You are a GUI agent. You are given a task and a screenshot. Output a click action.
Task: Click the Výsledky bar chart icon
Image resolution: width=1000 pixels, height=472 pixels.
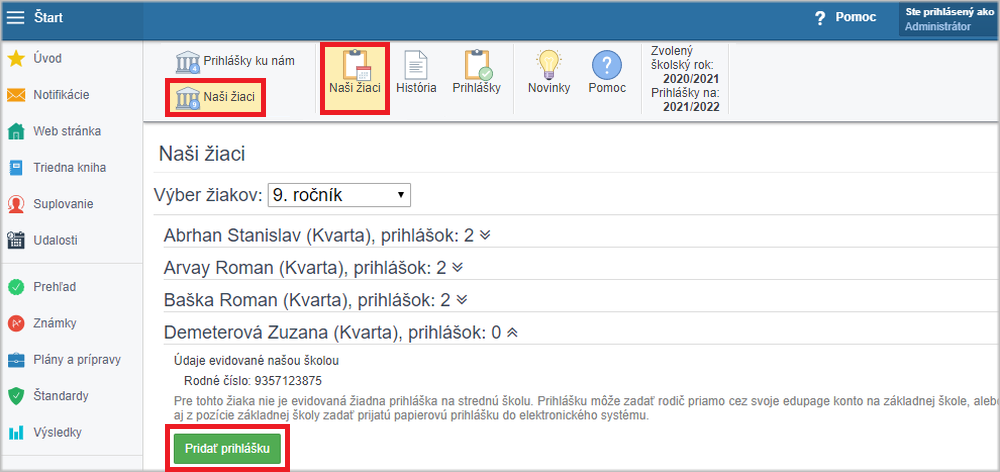15,433
